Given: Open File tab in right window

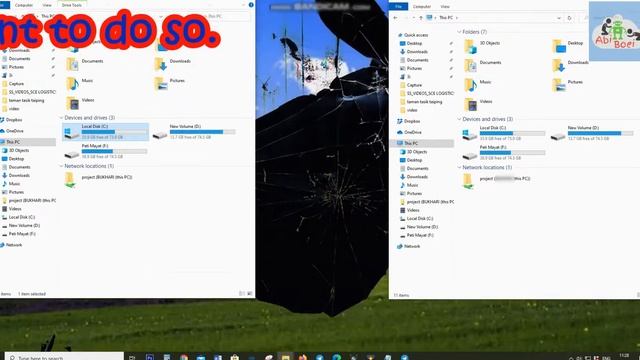Looking at the screenshot, I should coord(398,7).
